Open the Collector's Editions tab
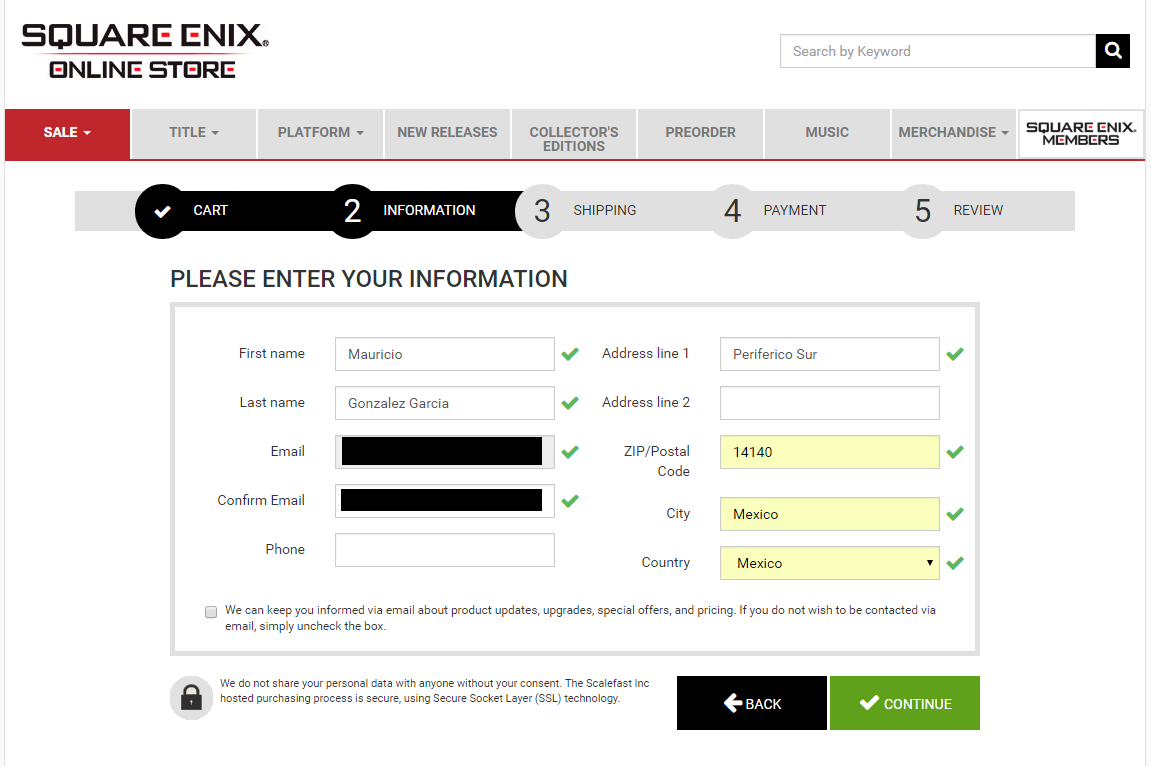The height and width of the screenshot is (766, 1151). click(x=574, y=139)
